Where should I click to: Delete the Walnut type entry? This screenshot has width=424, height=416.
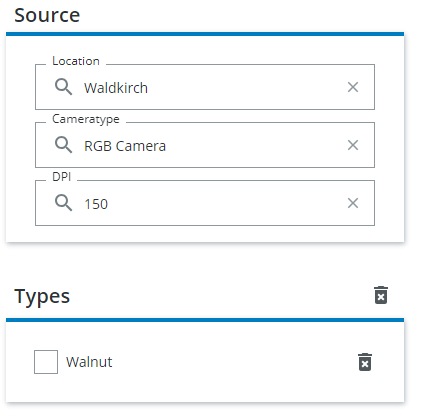pyautogui.click(x=365, y=362)
